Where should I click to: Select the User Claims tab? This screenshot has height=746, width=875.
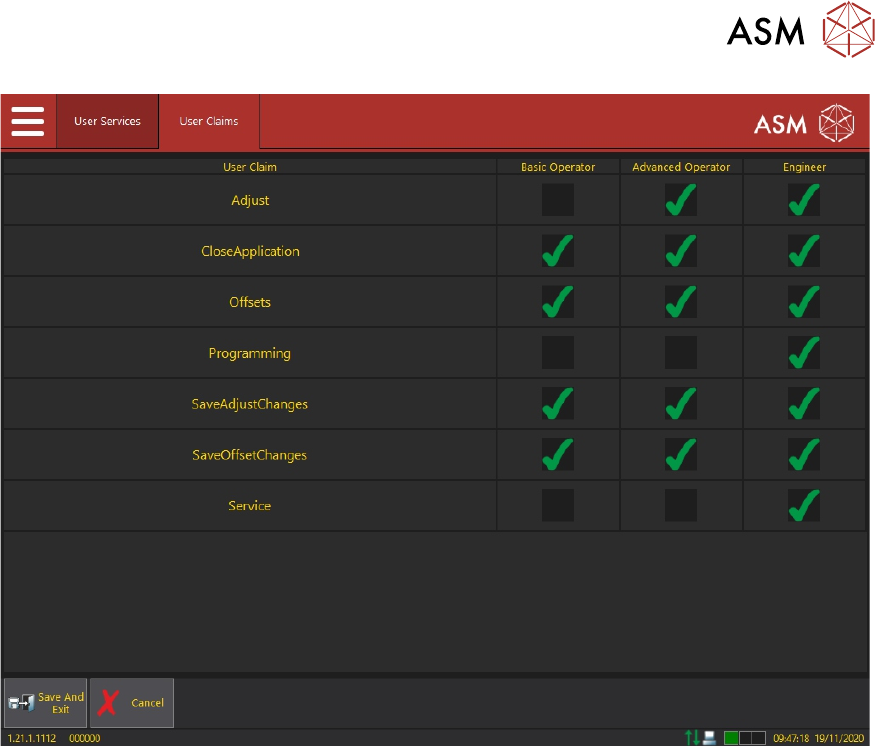209,122
